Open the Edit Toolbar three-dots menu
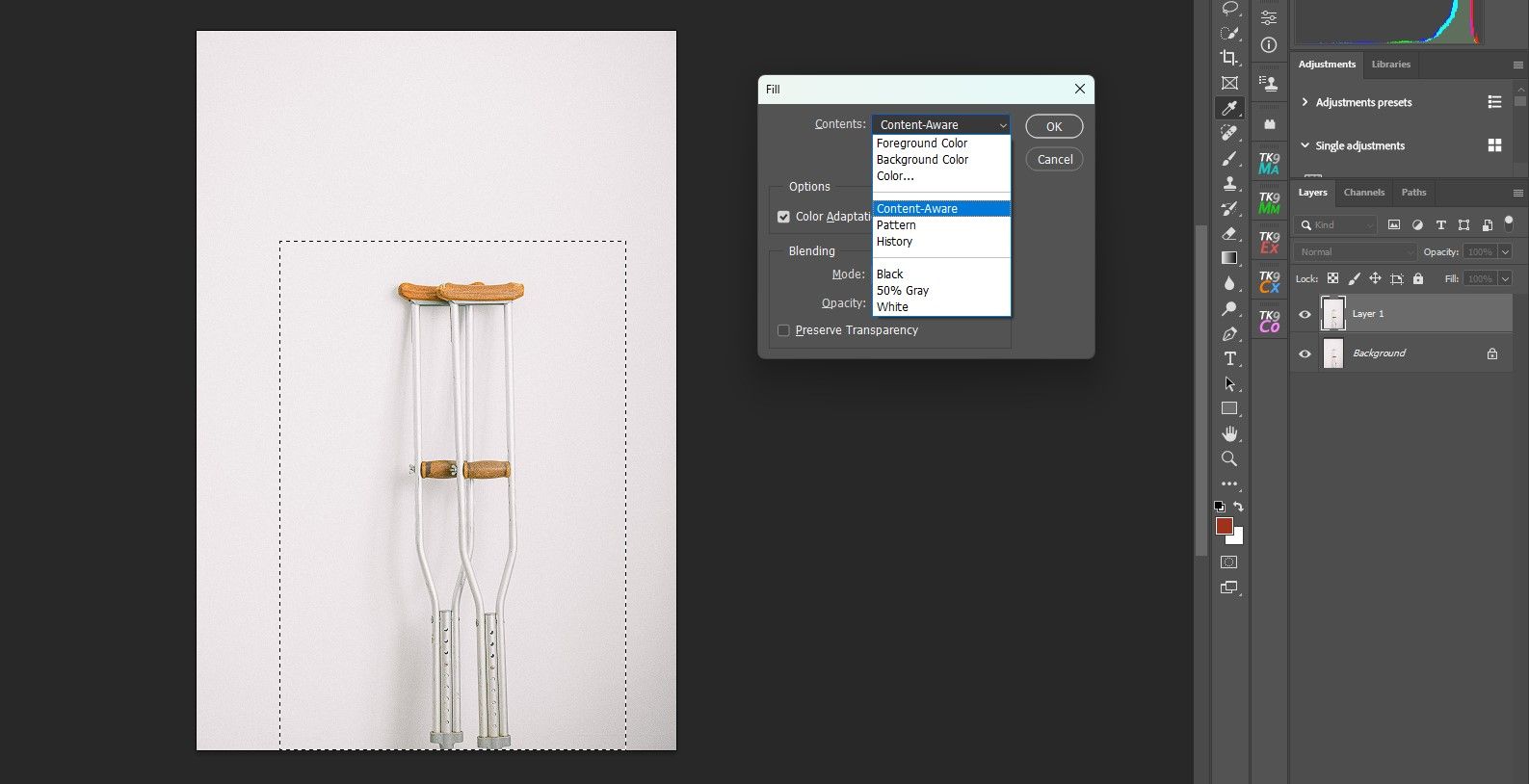The width and height of the screenshot is (1529, 784). [x=1229, y=483]
